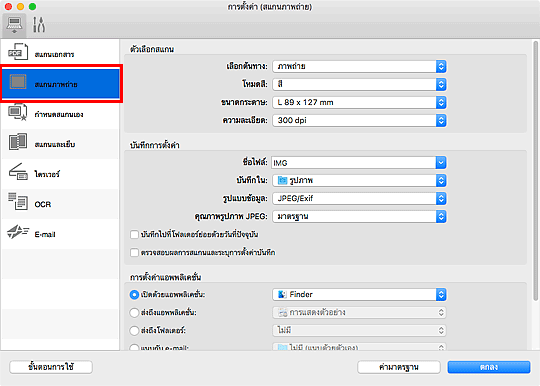Click the ค่ามาตรฐาน defaults button
The image size is (540, 386).
pyautogui.click(x=399, y=367)
